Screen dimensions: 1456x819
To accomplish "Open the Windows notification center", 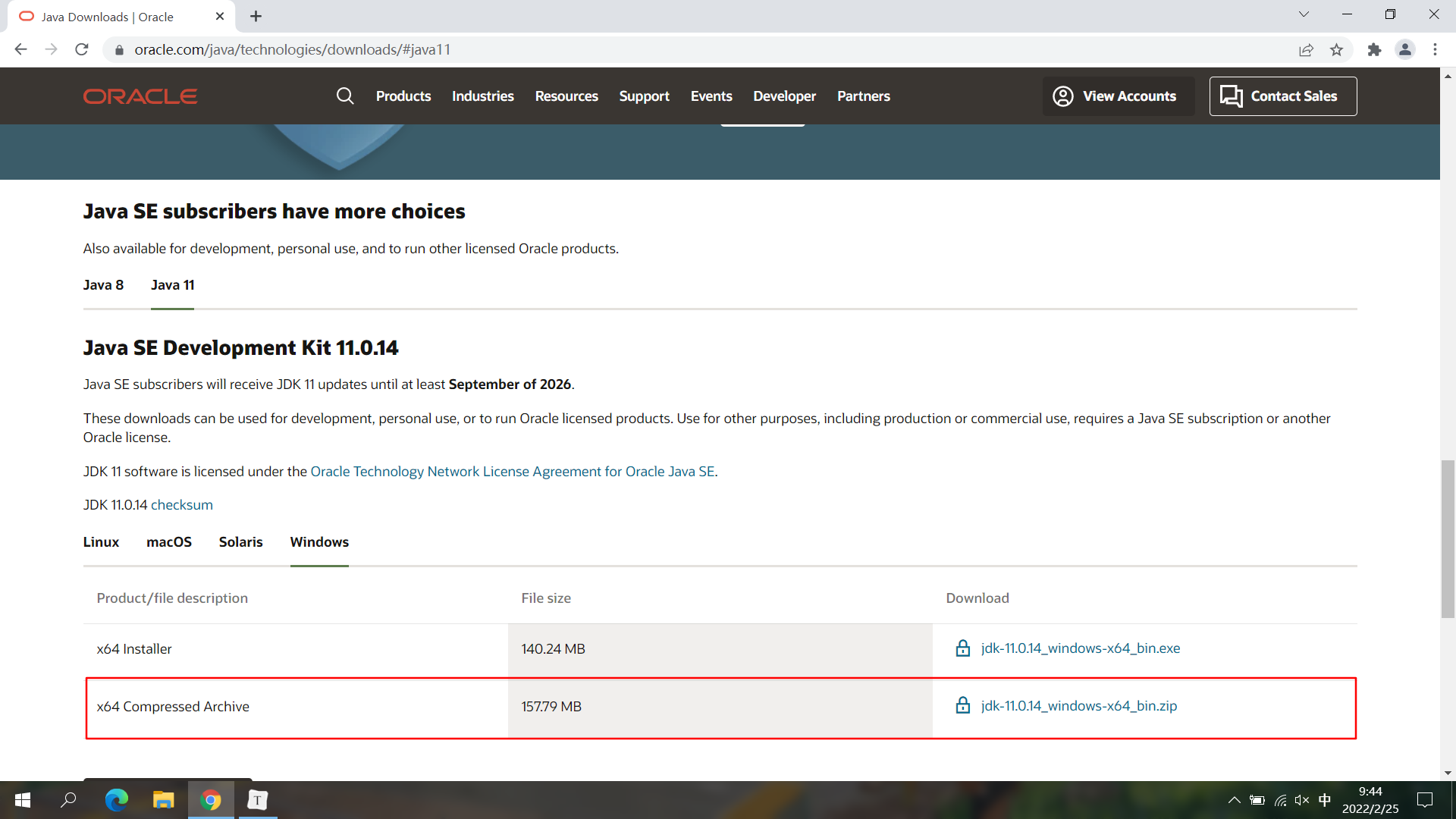I will 1425,800.
